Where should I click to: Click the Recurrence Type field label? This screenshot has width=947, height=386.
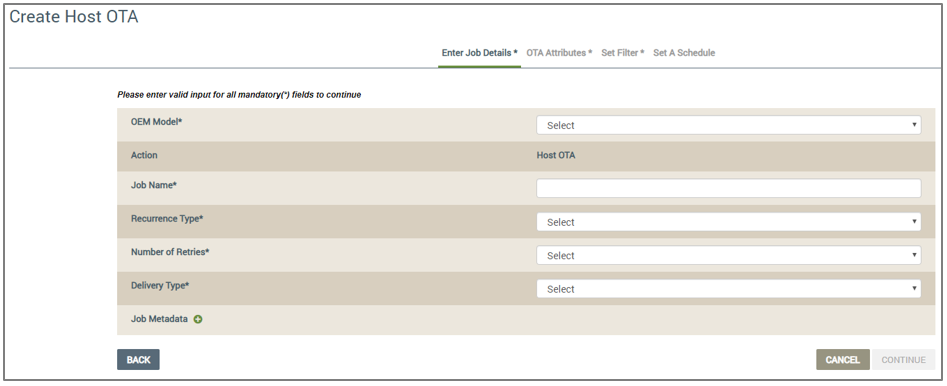point(167,219)
